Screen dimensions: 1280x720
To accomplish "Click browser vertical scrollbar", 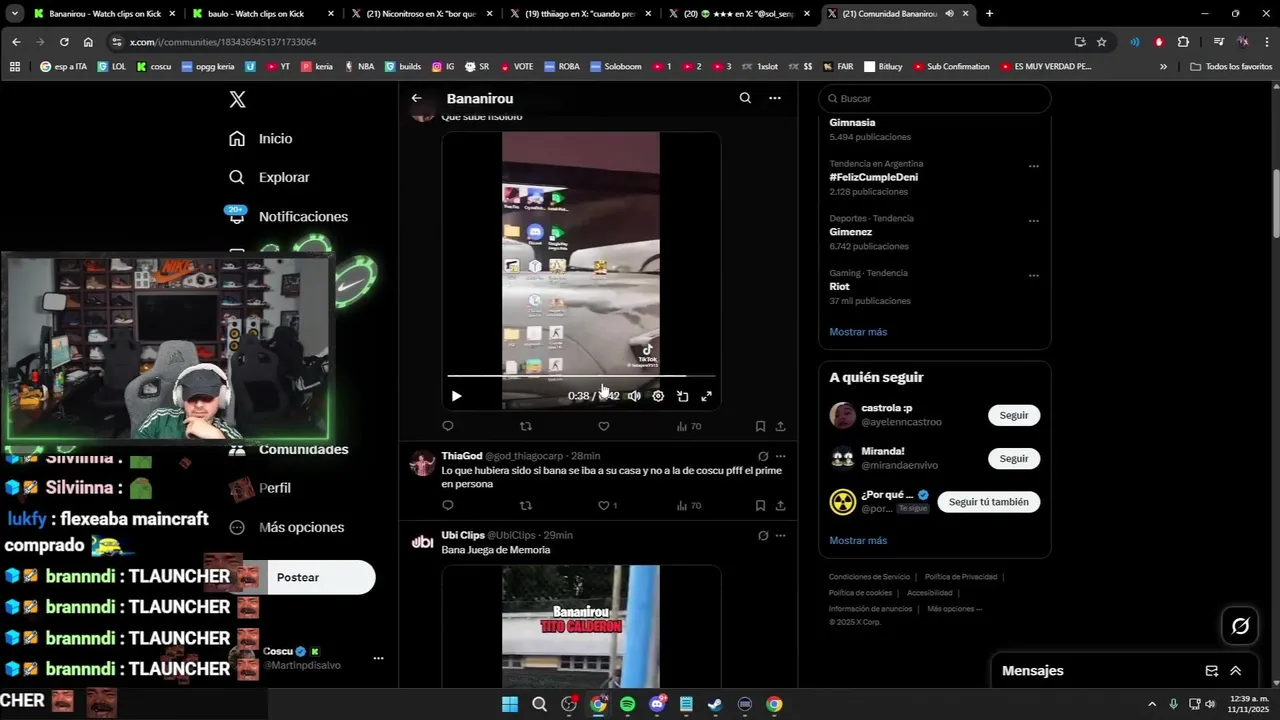I will [1275, 205].
